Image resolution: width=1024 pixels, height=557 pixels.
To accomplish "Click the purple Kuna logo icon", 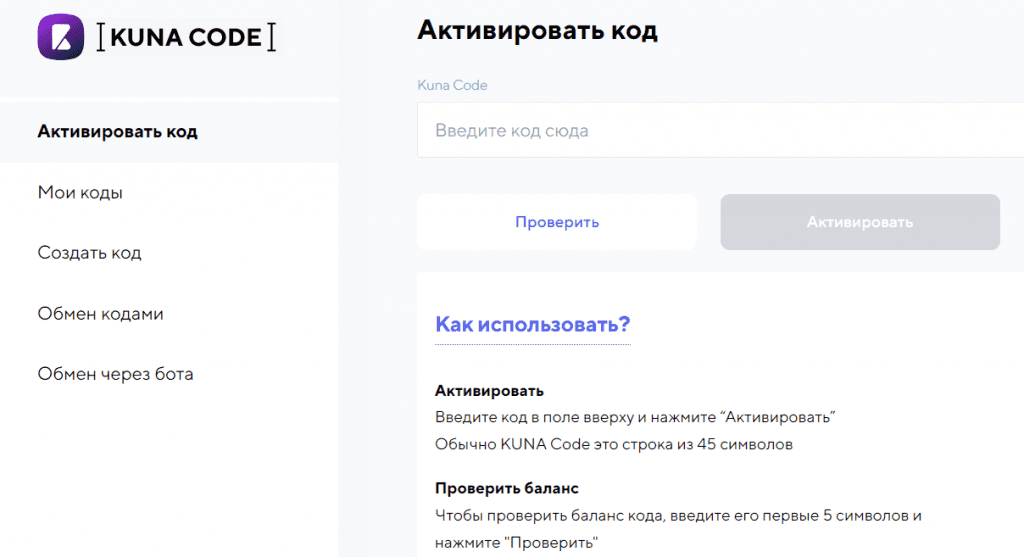I will click(61, 37).
